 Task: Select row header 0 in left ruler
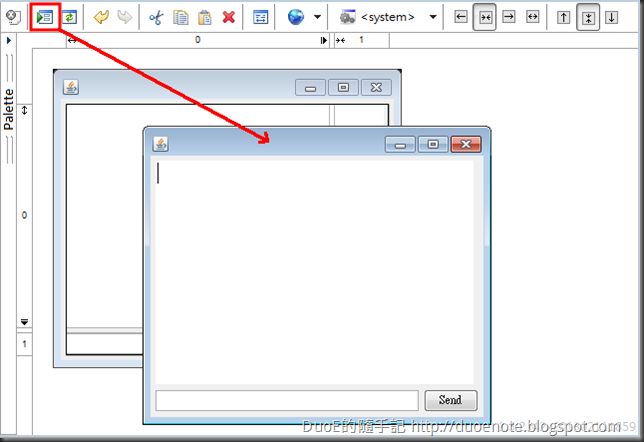click(24, 215)
